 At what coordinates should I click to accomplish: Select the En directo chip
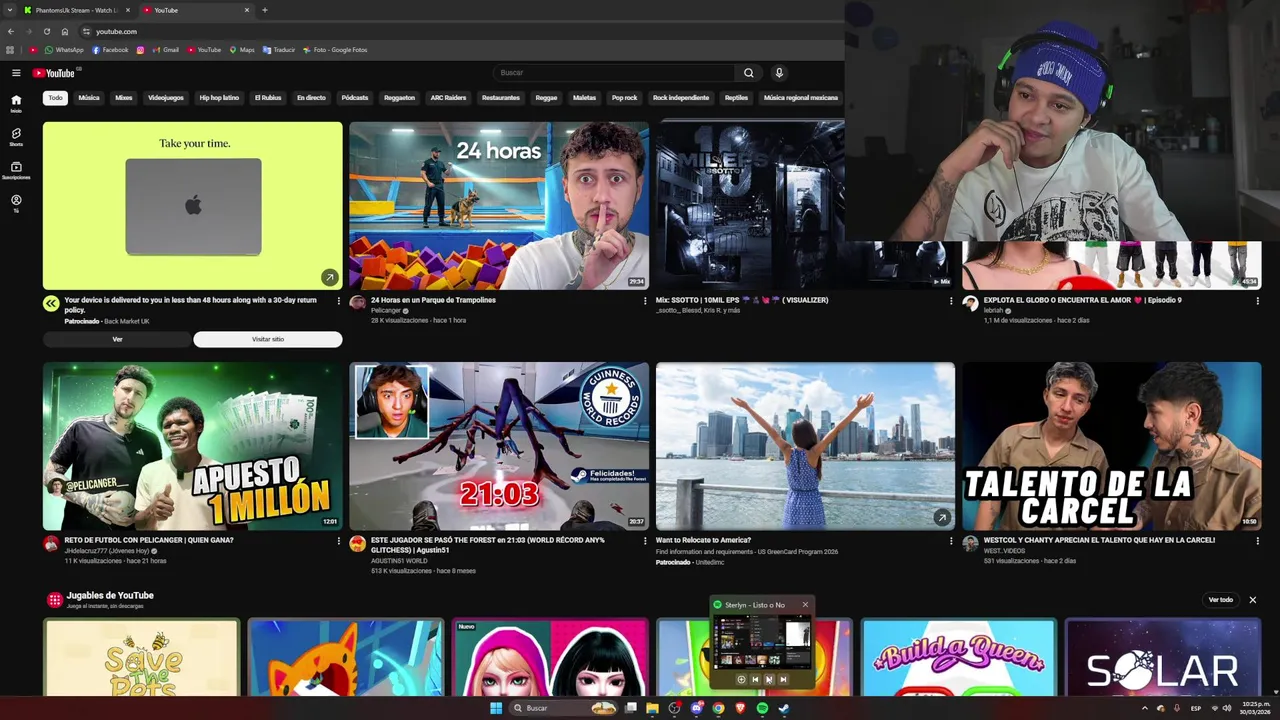coord(311,98)
